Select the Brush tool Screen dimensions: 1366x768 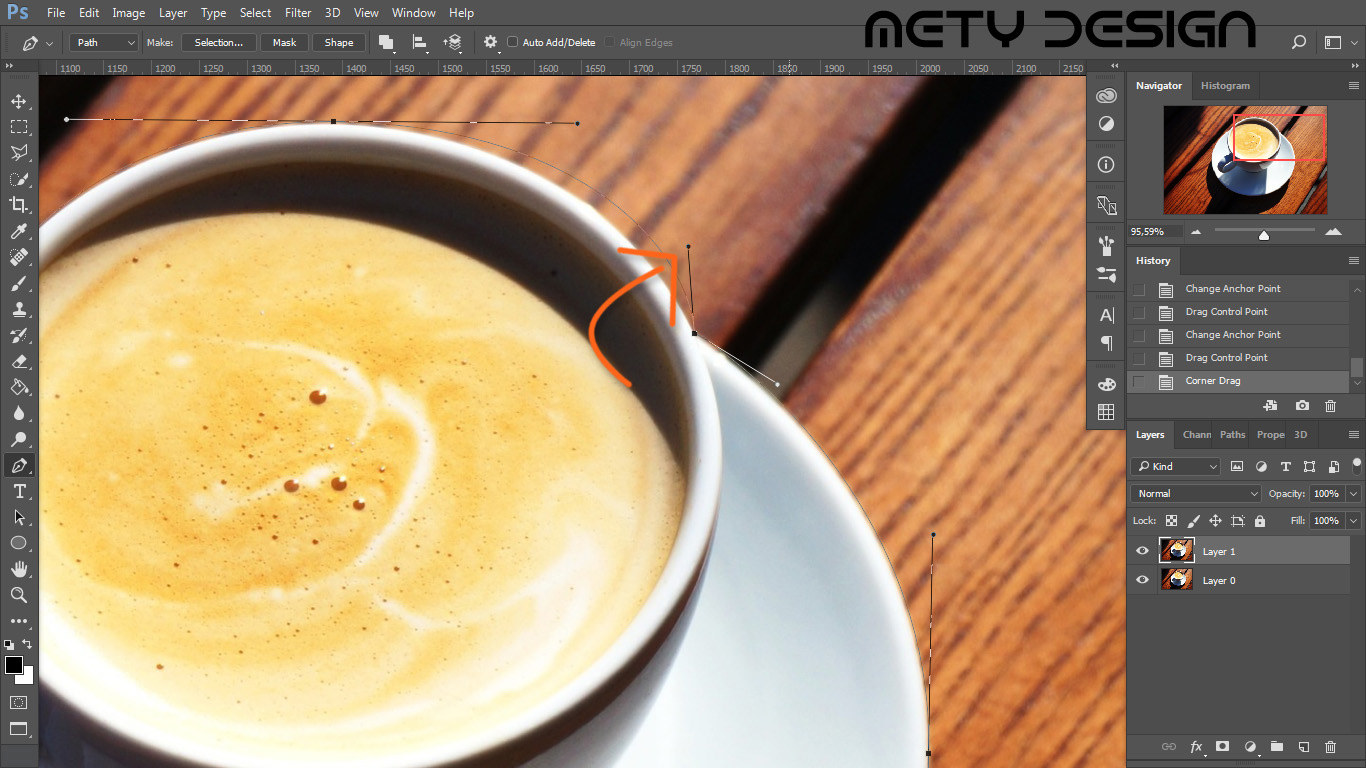[x=18, y=283]
